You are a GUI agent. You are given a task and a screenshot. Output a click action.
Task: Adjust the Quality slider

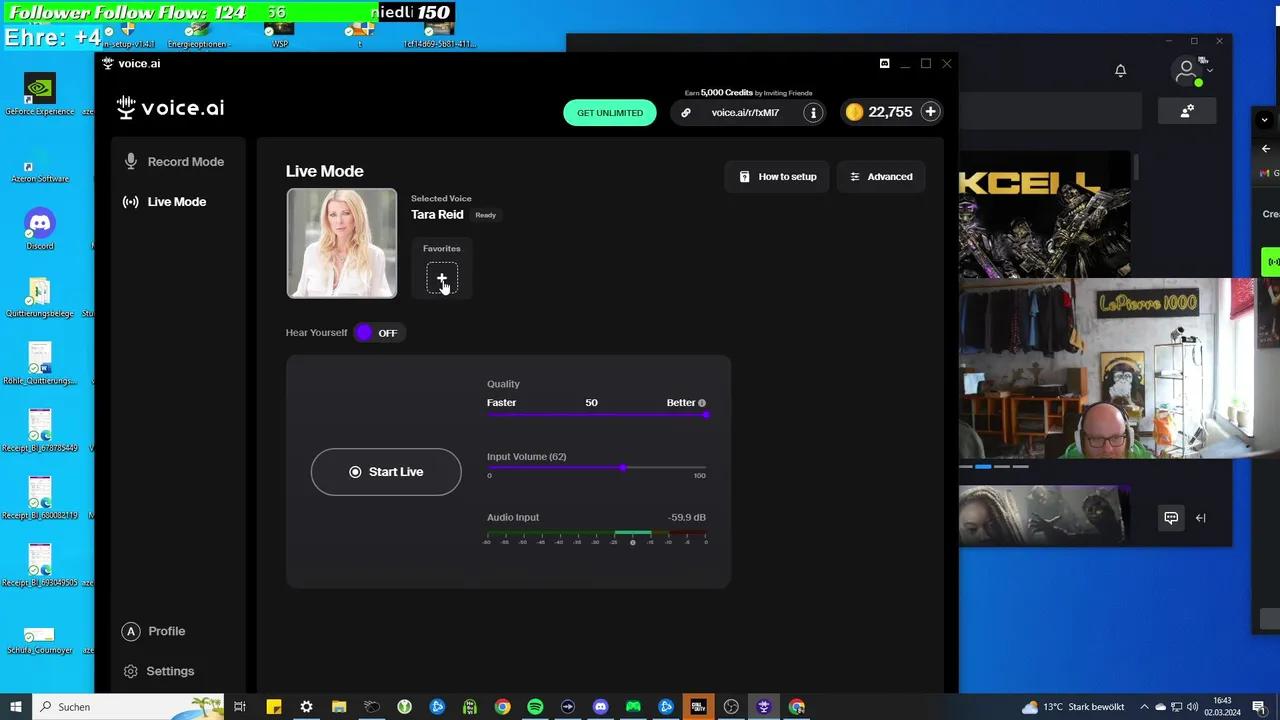click(597, 414)
